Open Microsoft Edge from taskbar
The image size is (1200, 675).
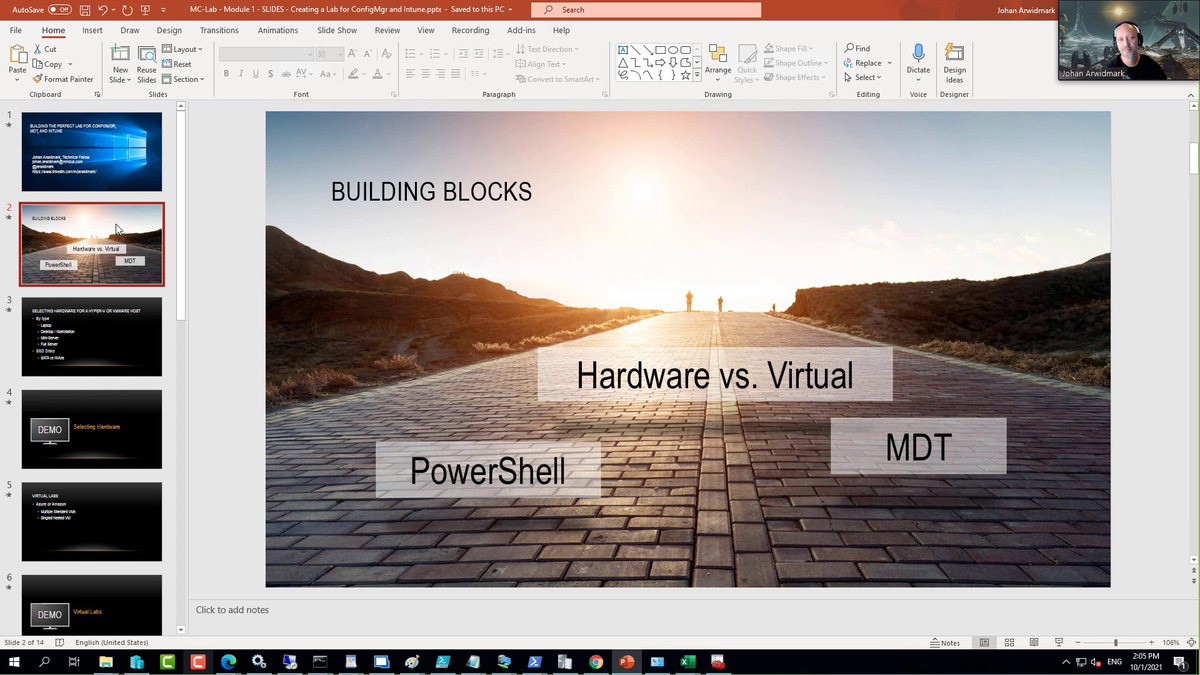[x=228, y=662]
